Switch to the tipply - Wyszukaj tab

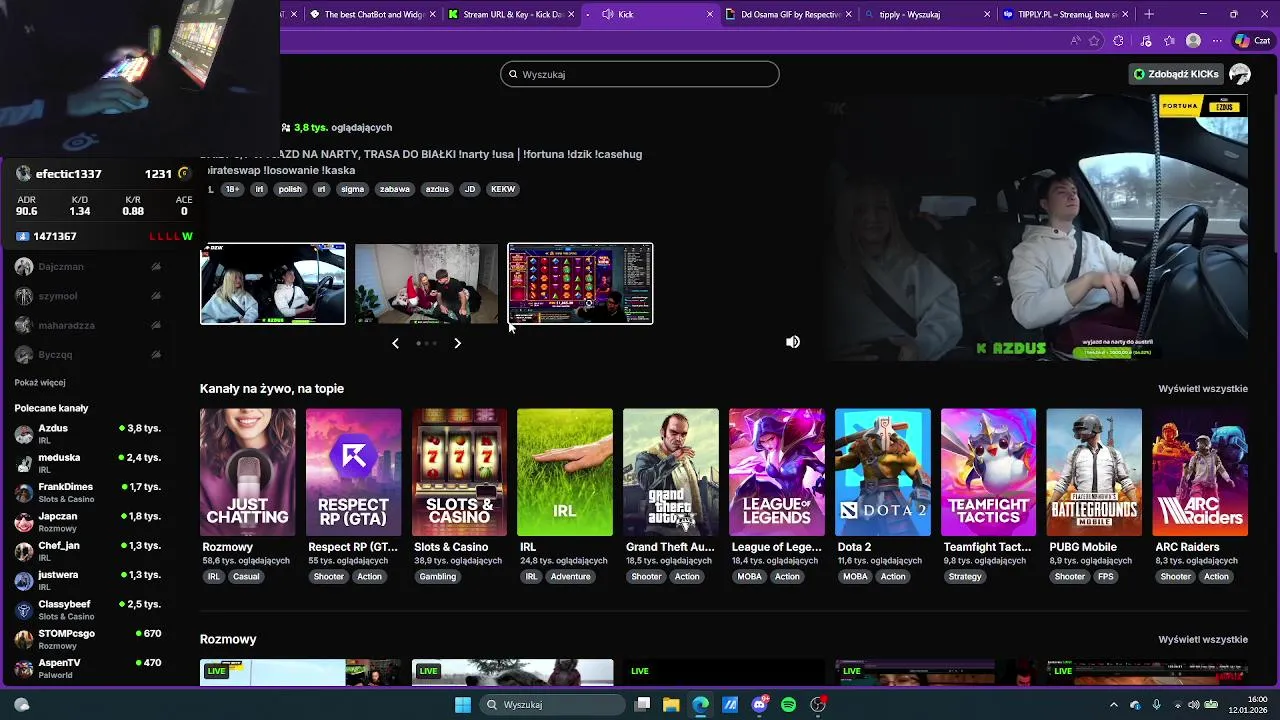[x=928, y=14]
